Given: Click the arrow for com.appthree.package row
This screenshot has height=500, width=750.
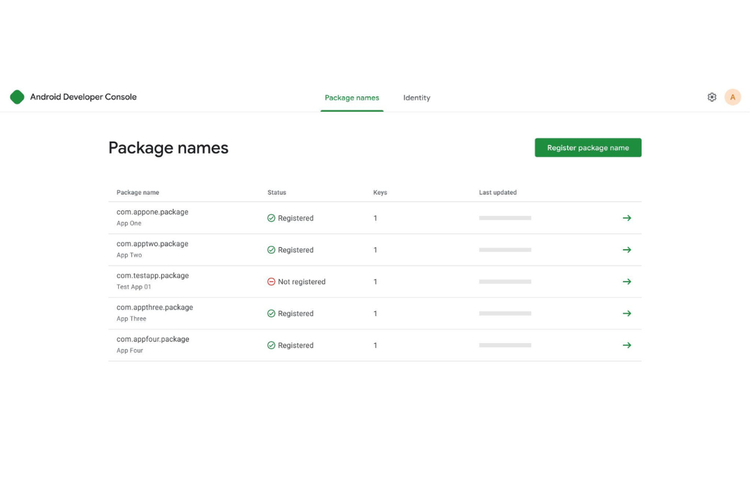Looking at the screenshot, I should click(x=627, y=314).
